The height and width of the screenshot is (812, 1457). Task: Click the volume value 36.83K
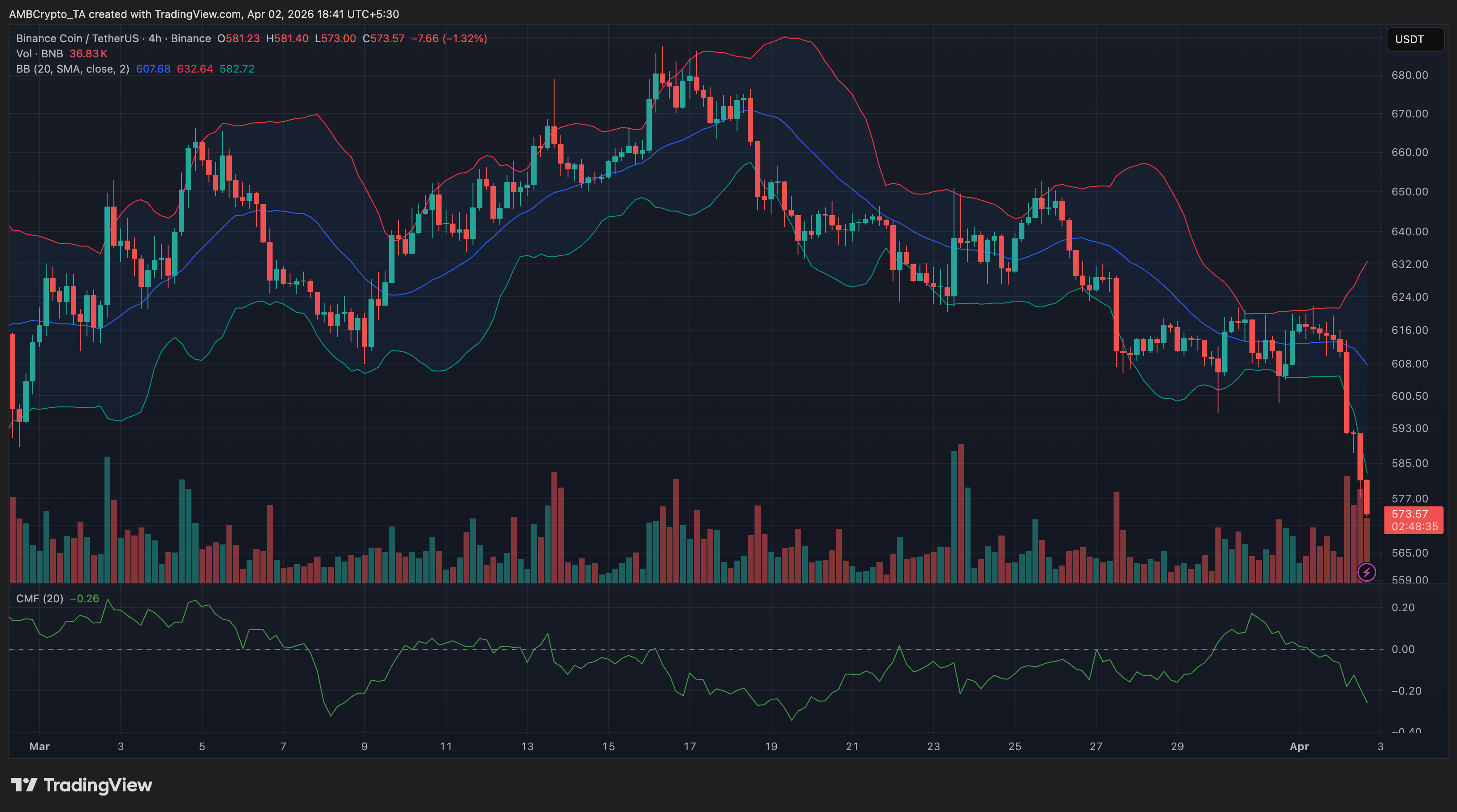88,54
